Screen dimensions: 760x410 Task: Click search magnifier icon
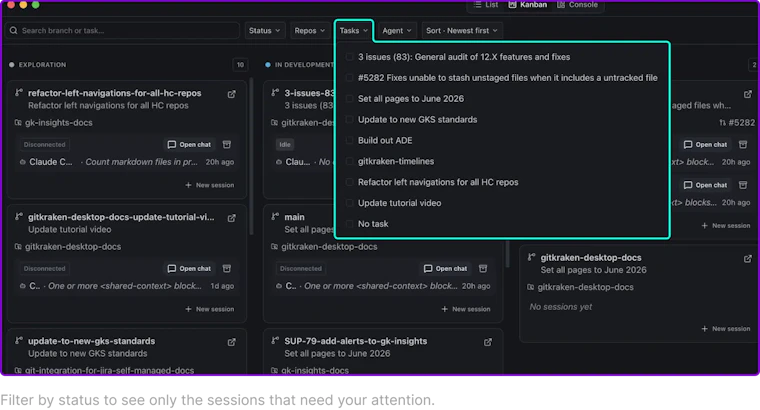[14, 31]
